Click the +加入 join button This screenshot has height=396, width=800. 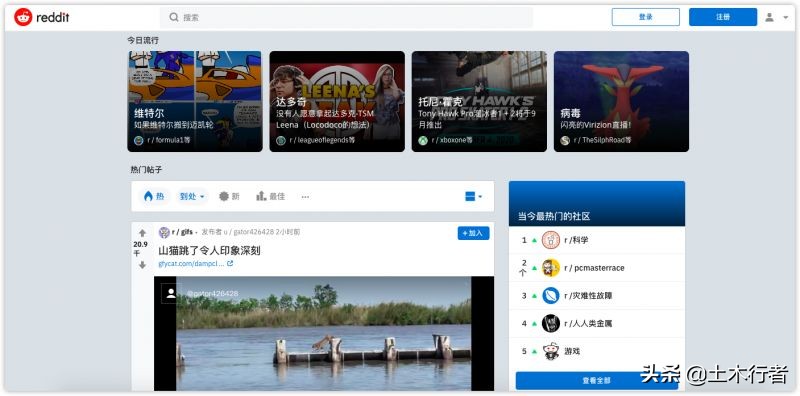[473, 233]
